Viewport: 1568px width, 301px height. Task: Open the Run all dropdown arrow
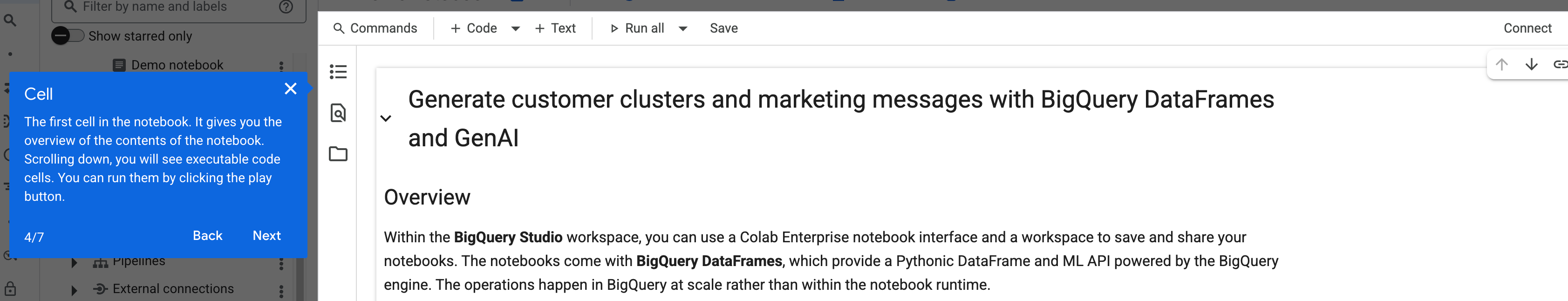(x=683, y=28)
